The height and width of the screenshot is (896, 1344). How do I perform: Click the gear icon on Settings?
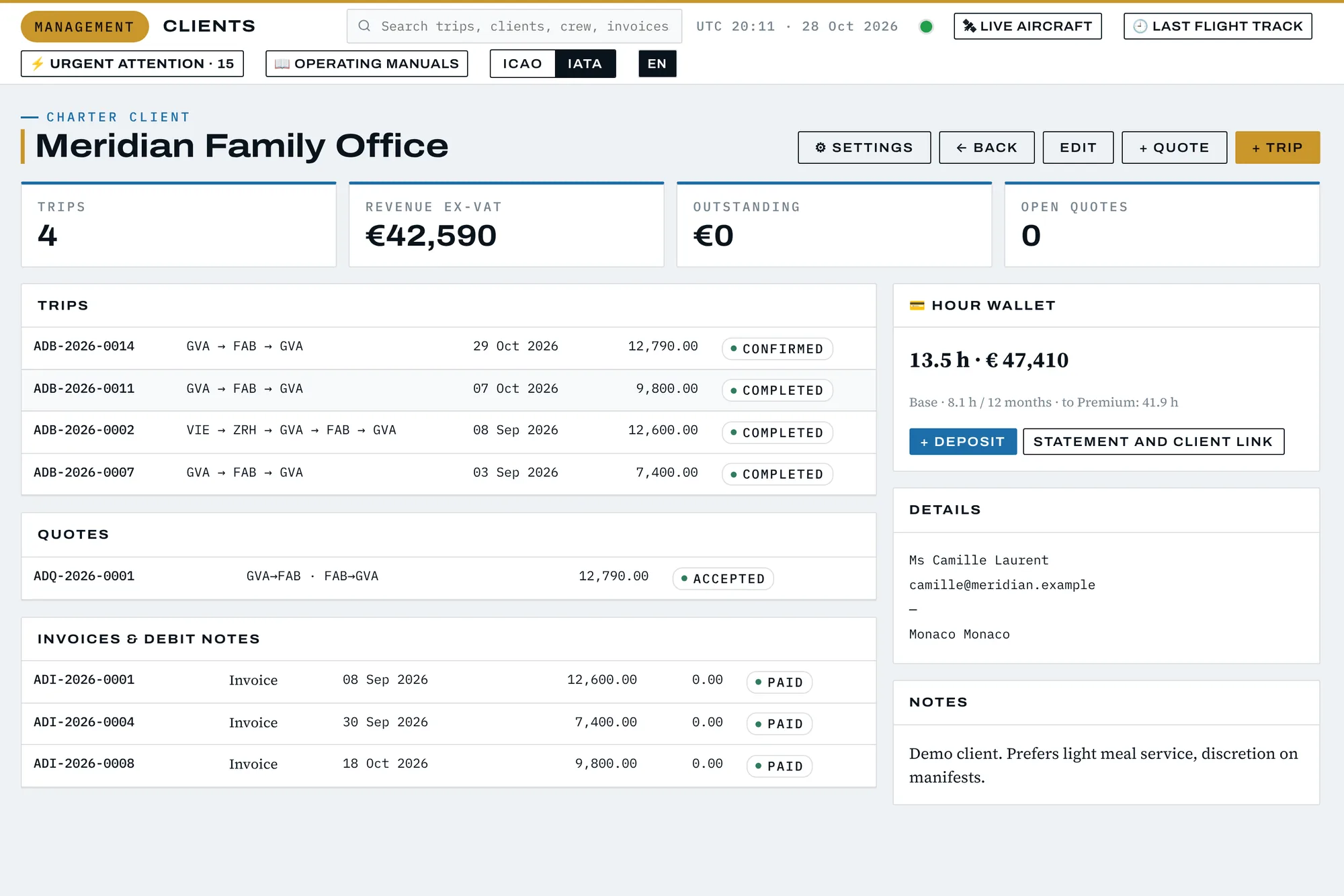[821, 148]
